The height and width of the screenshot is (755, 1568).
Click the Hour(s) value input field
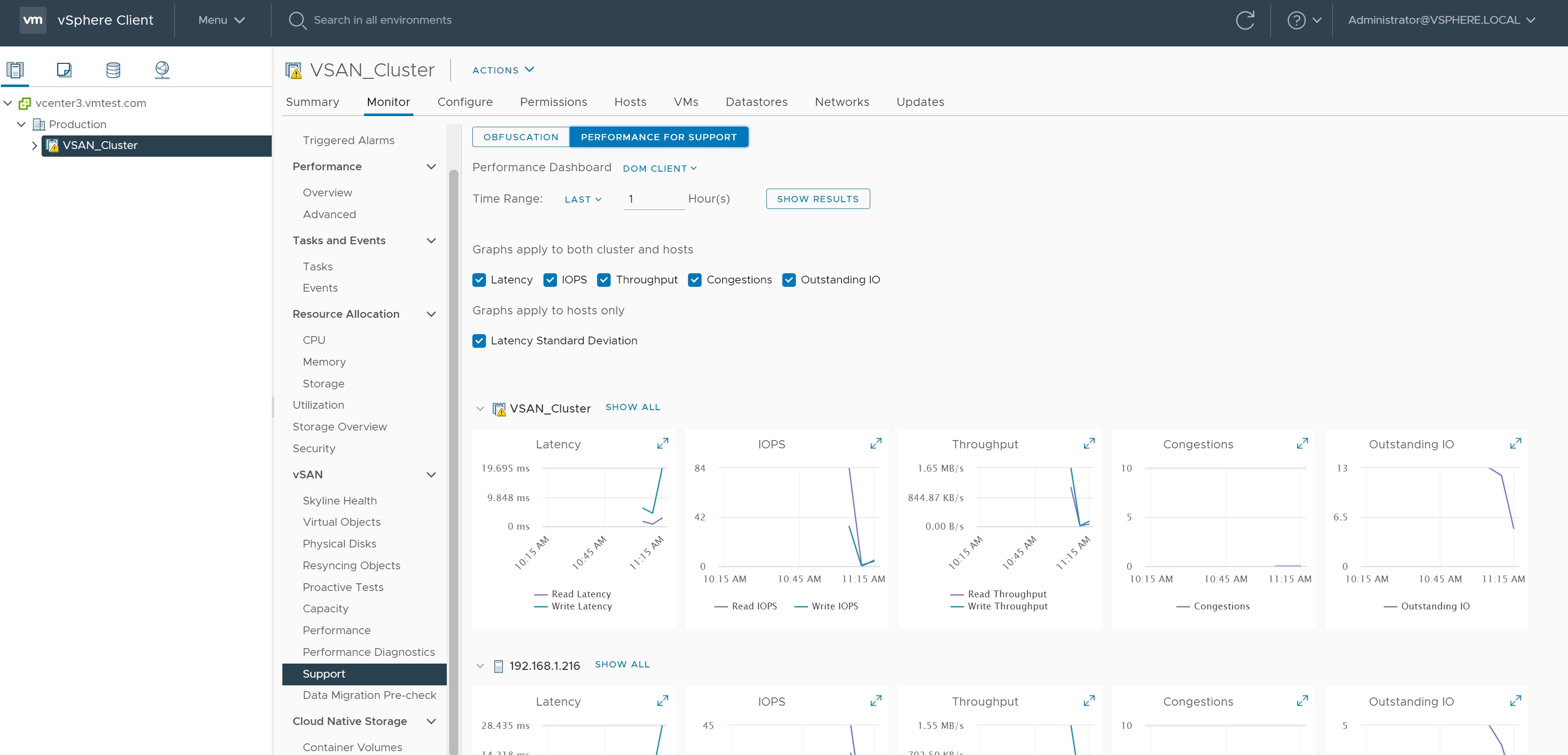click(x=654, y=199)
